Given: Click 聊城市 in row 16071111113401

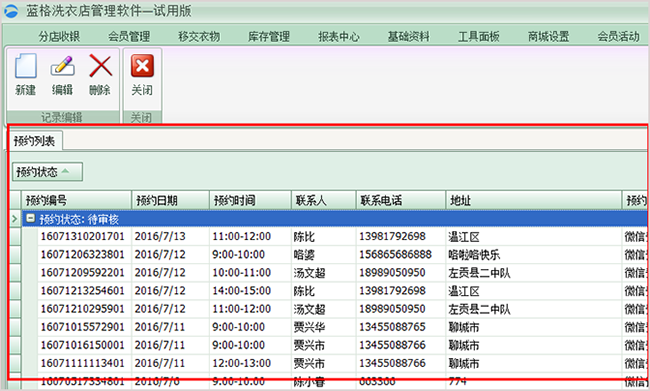Looking at the screenshot, I should click(463, 363).
